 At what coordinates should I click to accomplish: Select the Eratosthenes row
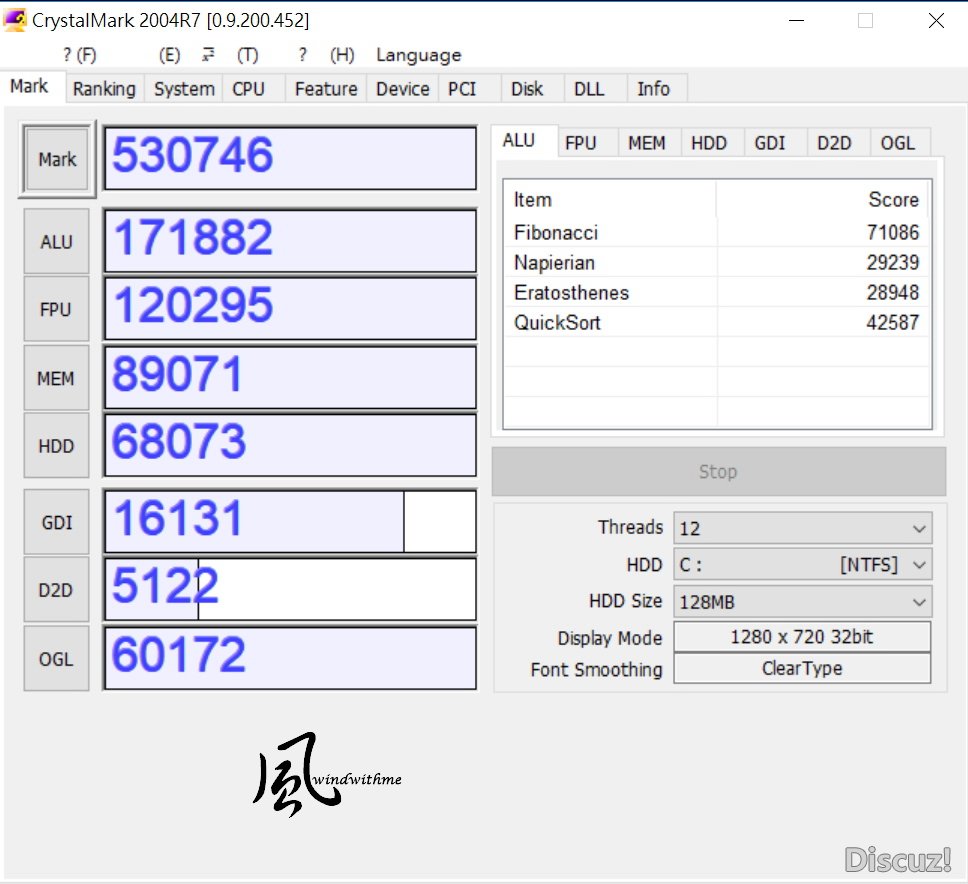[x=717, y=292]
